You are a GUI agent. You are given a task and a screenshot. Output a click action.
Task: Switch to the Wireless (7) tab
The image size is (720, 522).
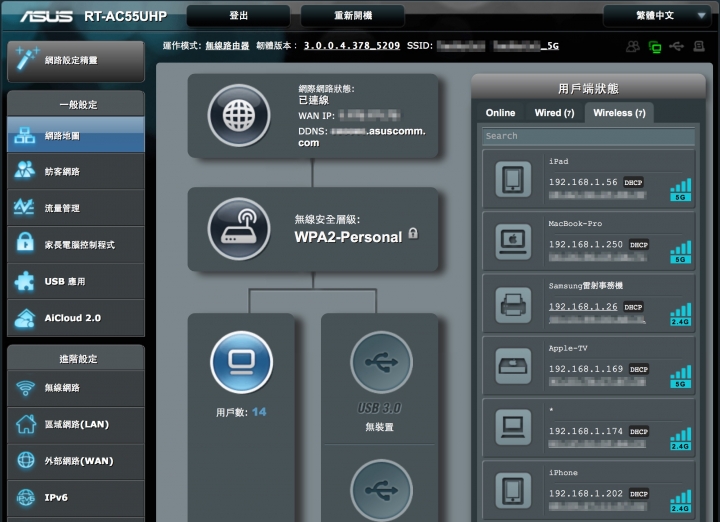(619, 112)
